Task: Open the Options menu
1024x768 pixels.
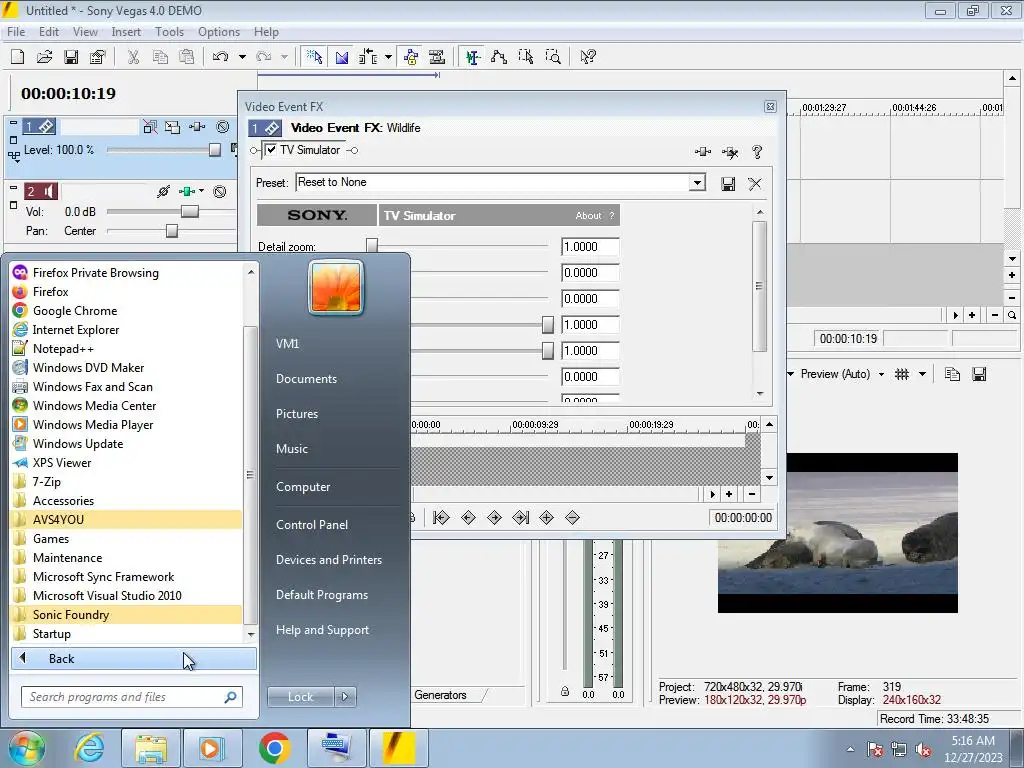Action: point(219,31)
